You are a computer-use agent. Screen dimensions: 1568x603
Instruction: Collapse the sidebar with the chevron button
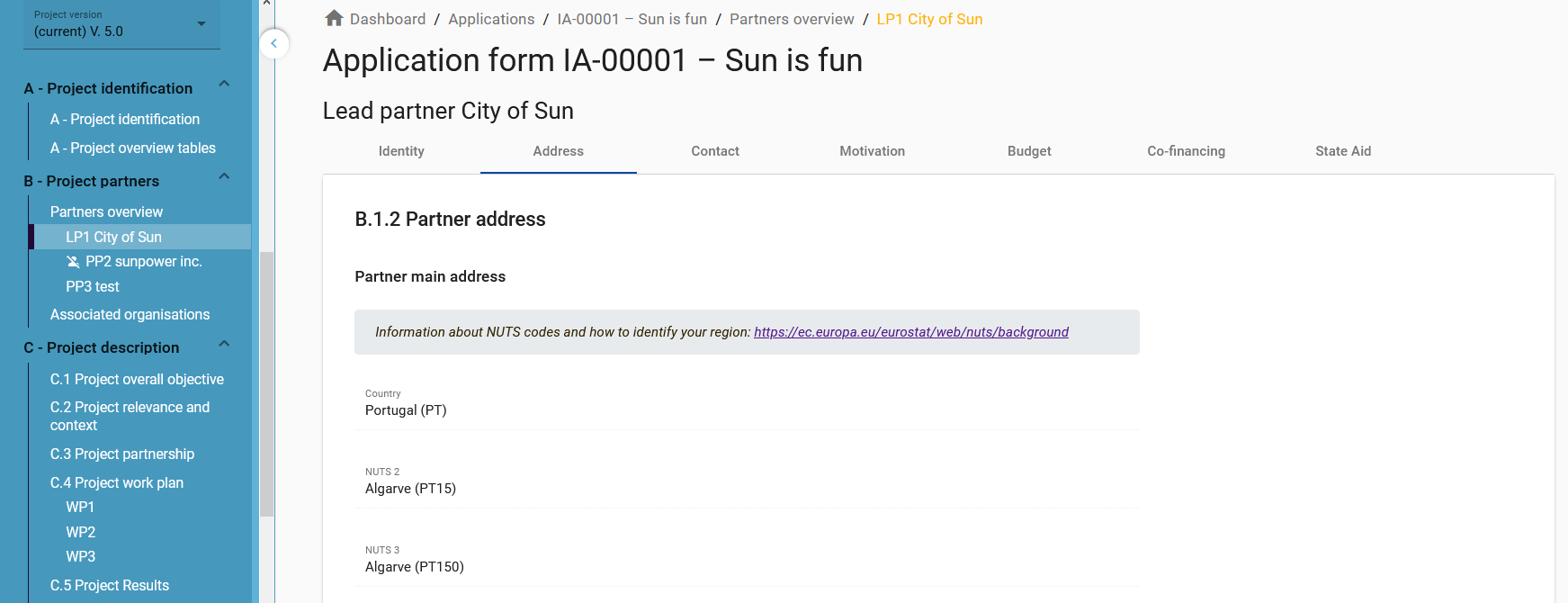[274, 43]
